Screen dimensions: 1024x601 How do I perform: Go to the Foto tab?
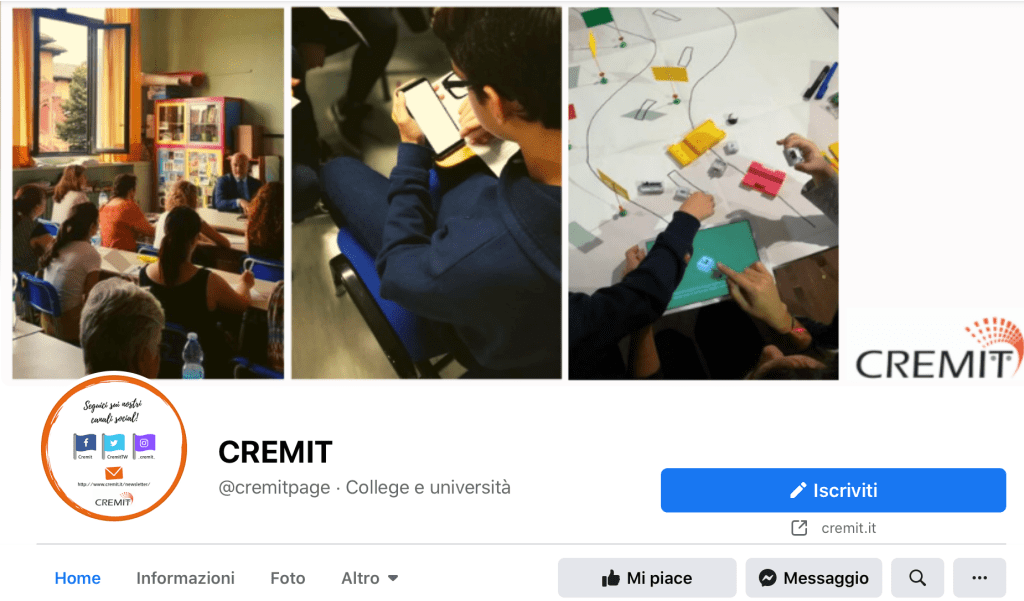288,578
